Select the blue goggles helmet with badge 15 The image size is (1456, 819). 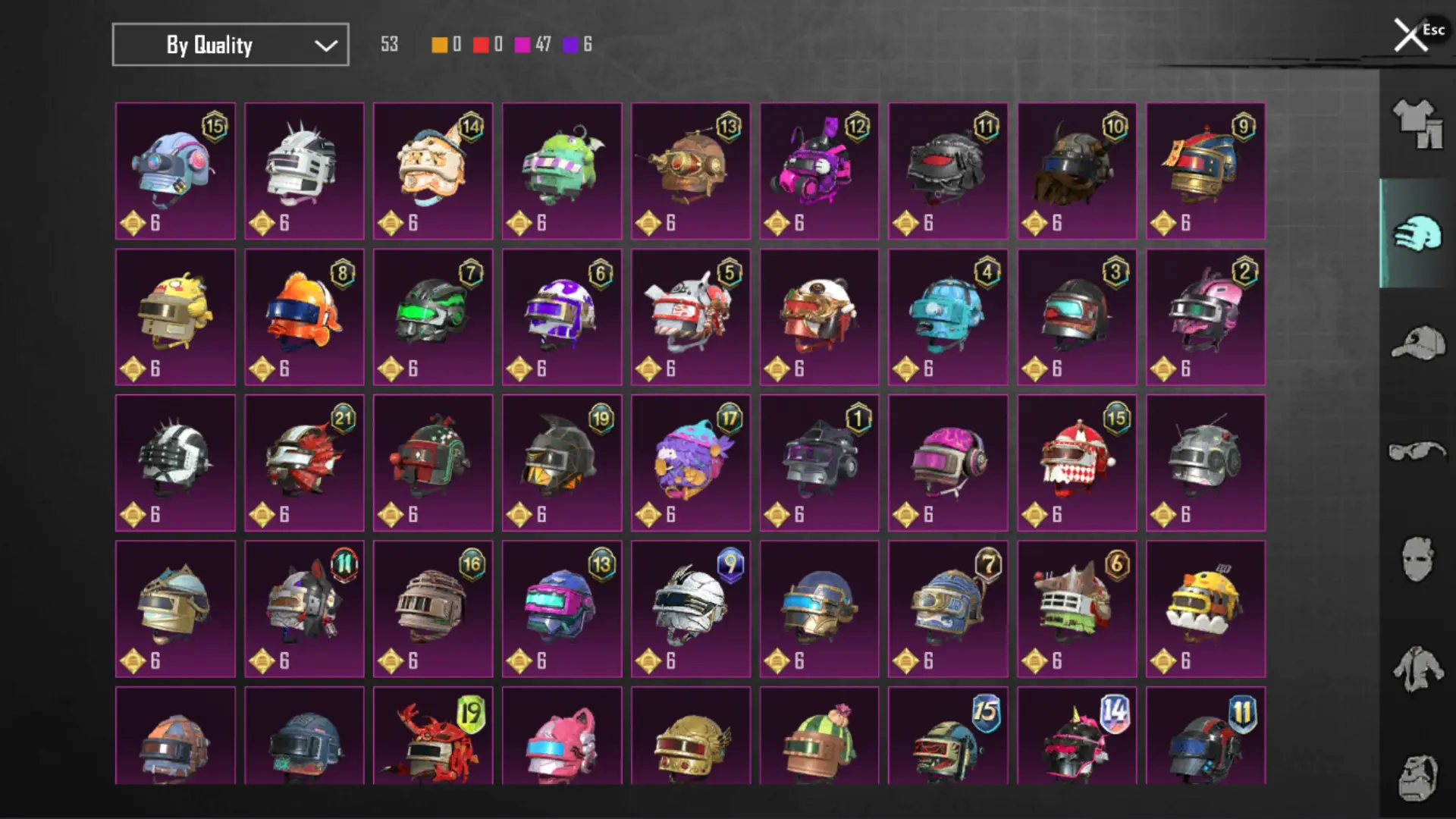(x=175, y=171)
